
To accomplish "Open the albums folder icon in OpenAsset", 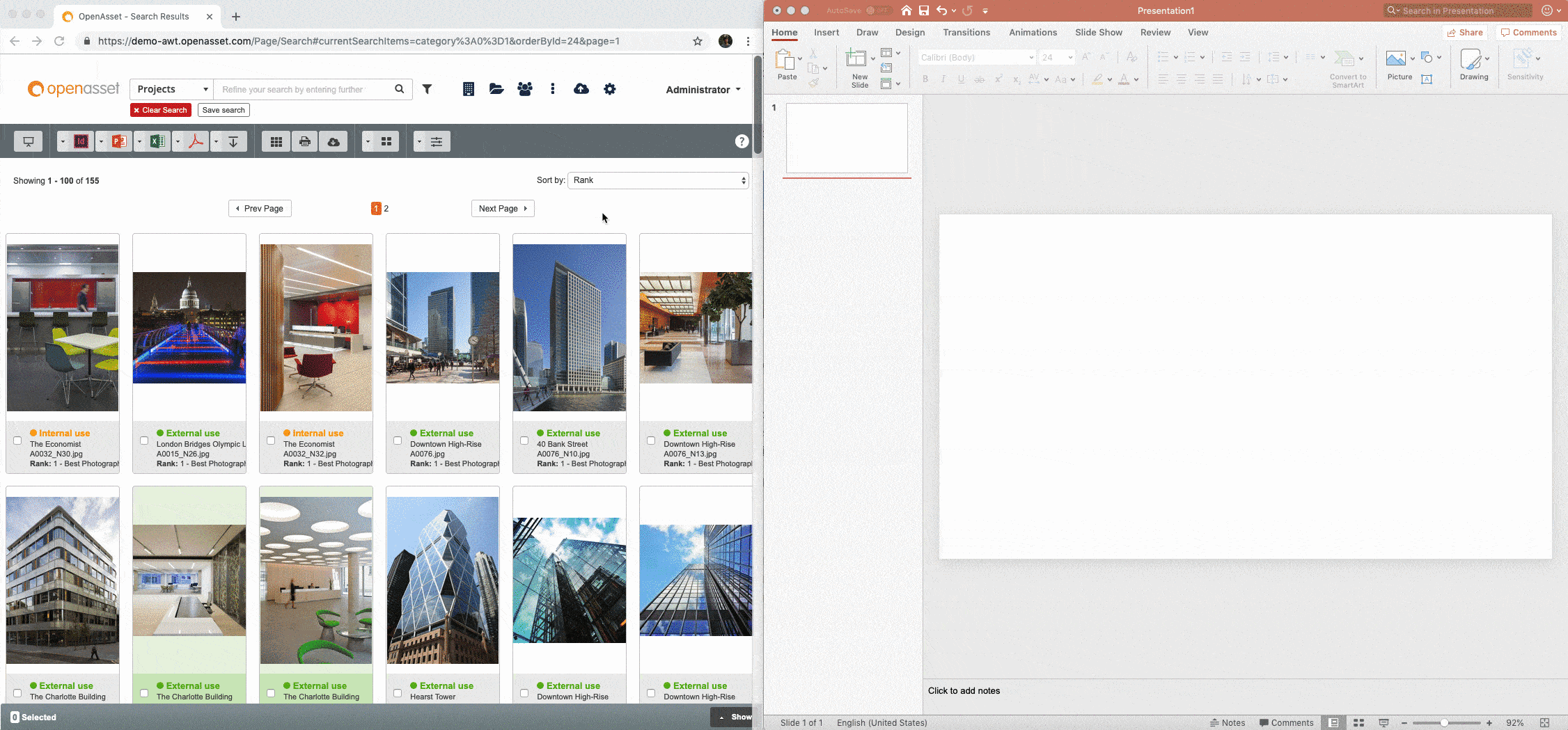I will tap(496, 89).
